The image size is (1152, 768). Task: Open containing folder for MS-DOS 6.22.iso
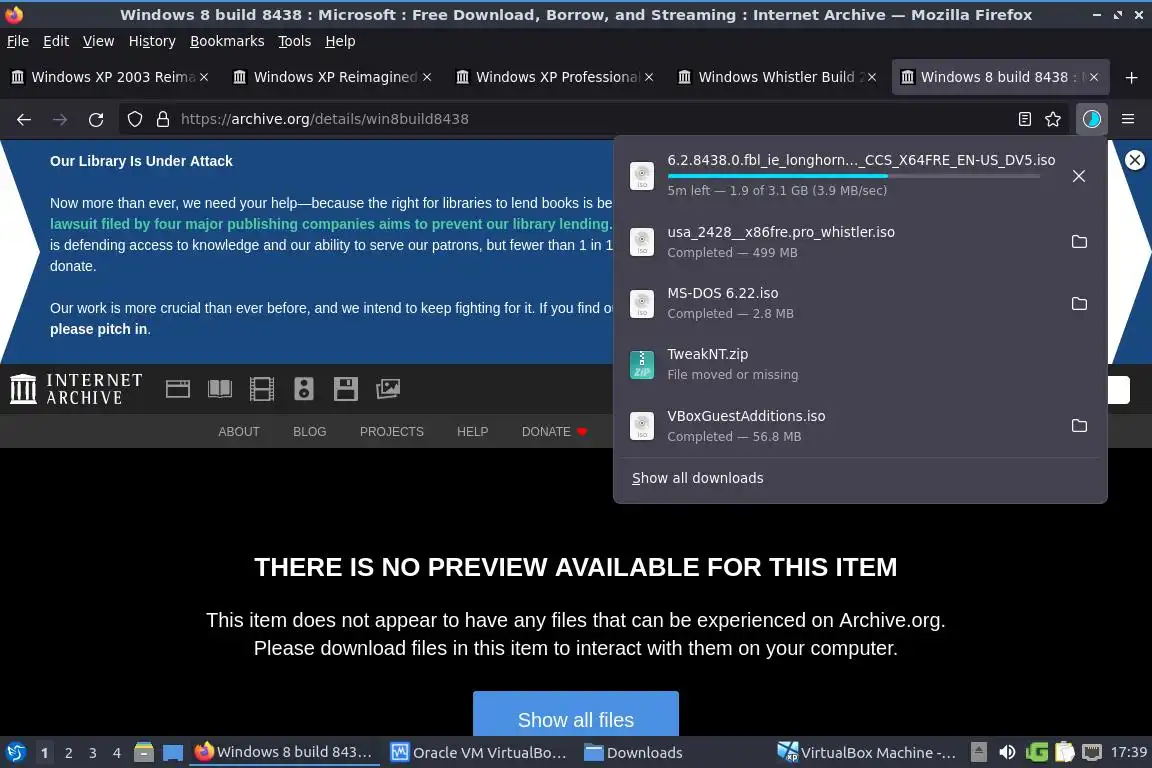(1079, 303)
